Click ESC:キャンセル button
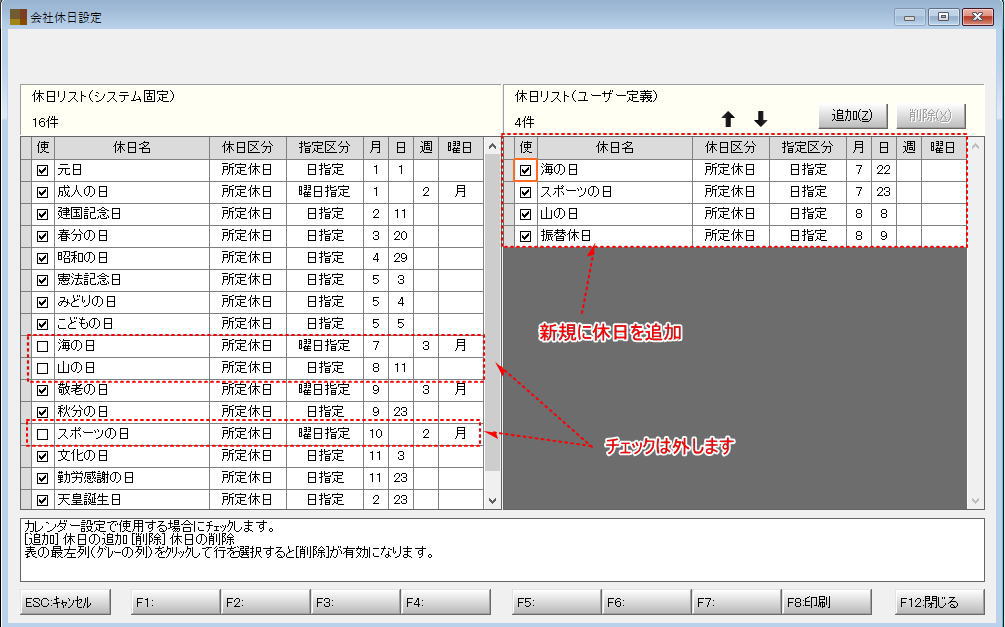 (65, 602)
